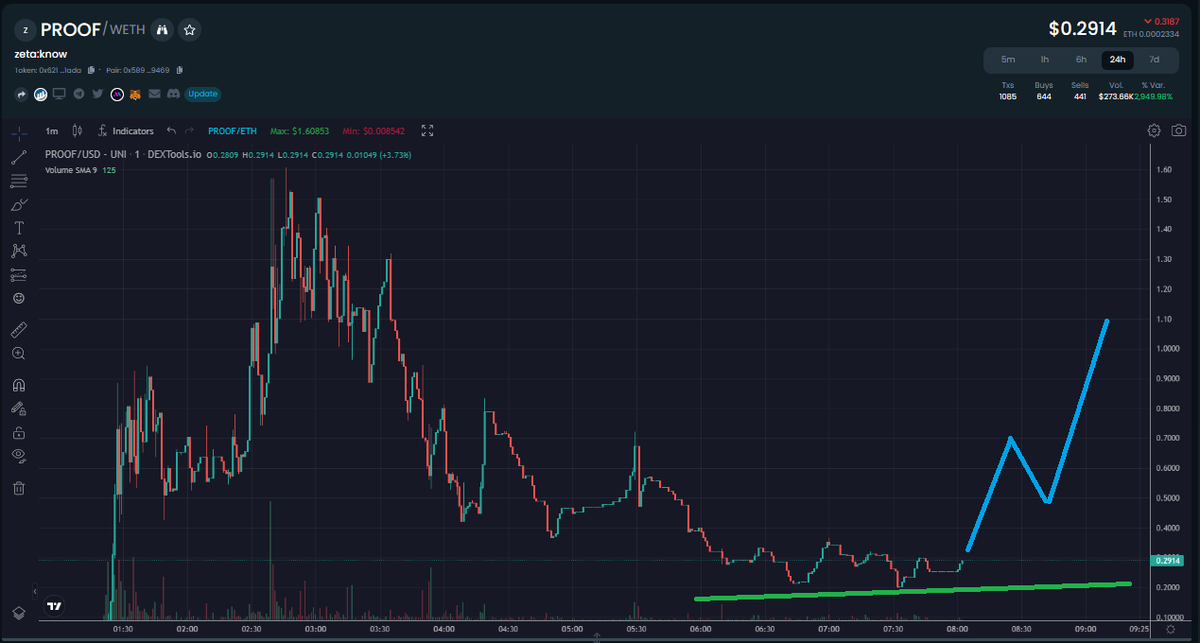
Task: Click the Min: $0.008542 label
Action: 376,131
